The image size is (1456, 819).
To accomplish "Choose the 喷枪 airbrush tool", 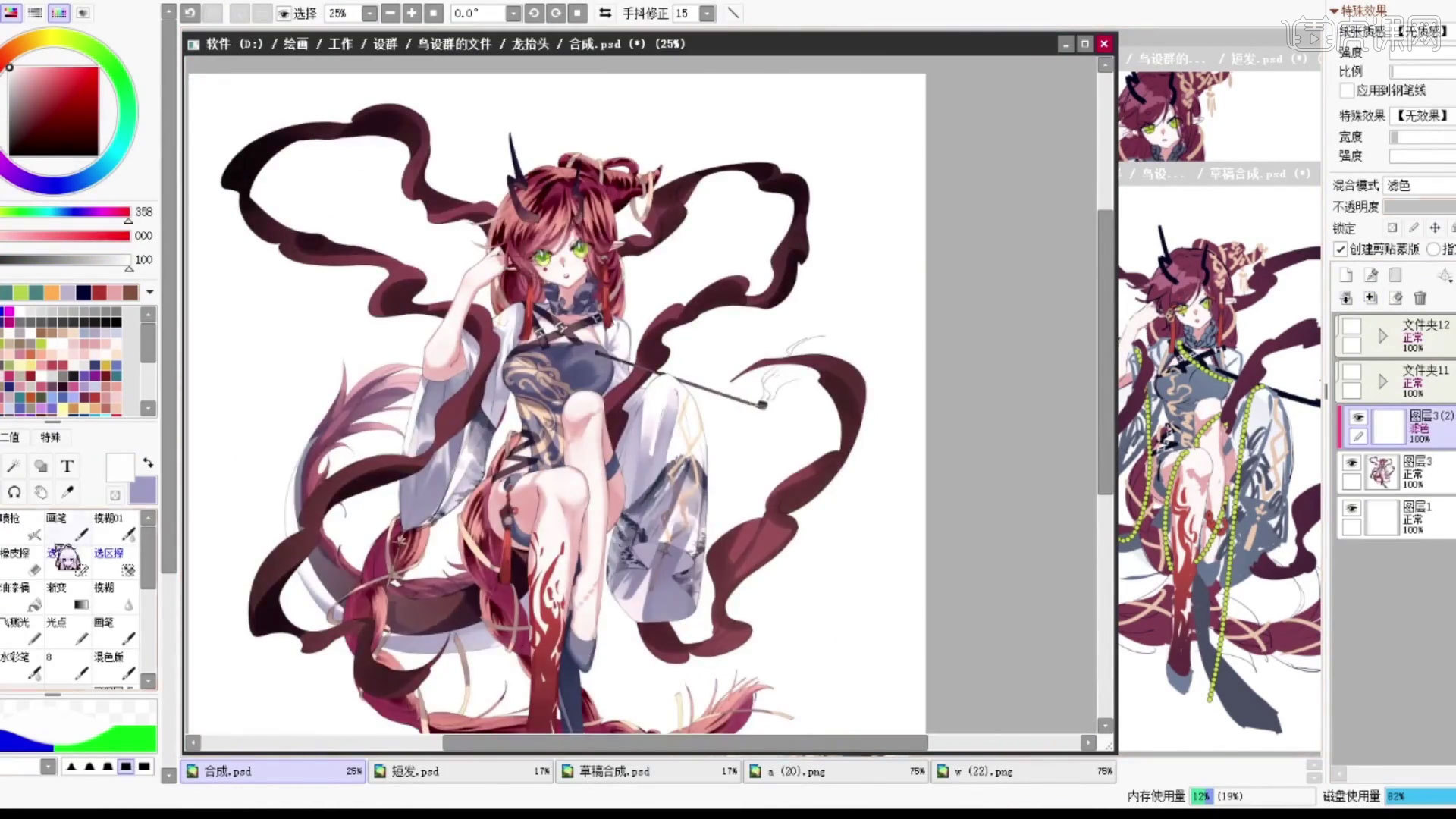I will (21, 527).
